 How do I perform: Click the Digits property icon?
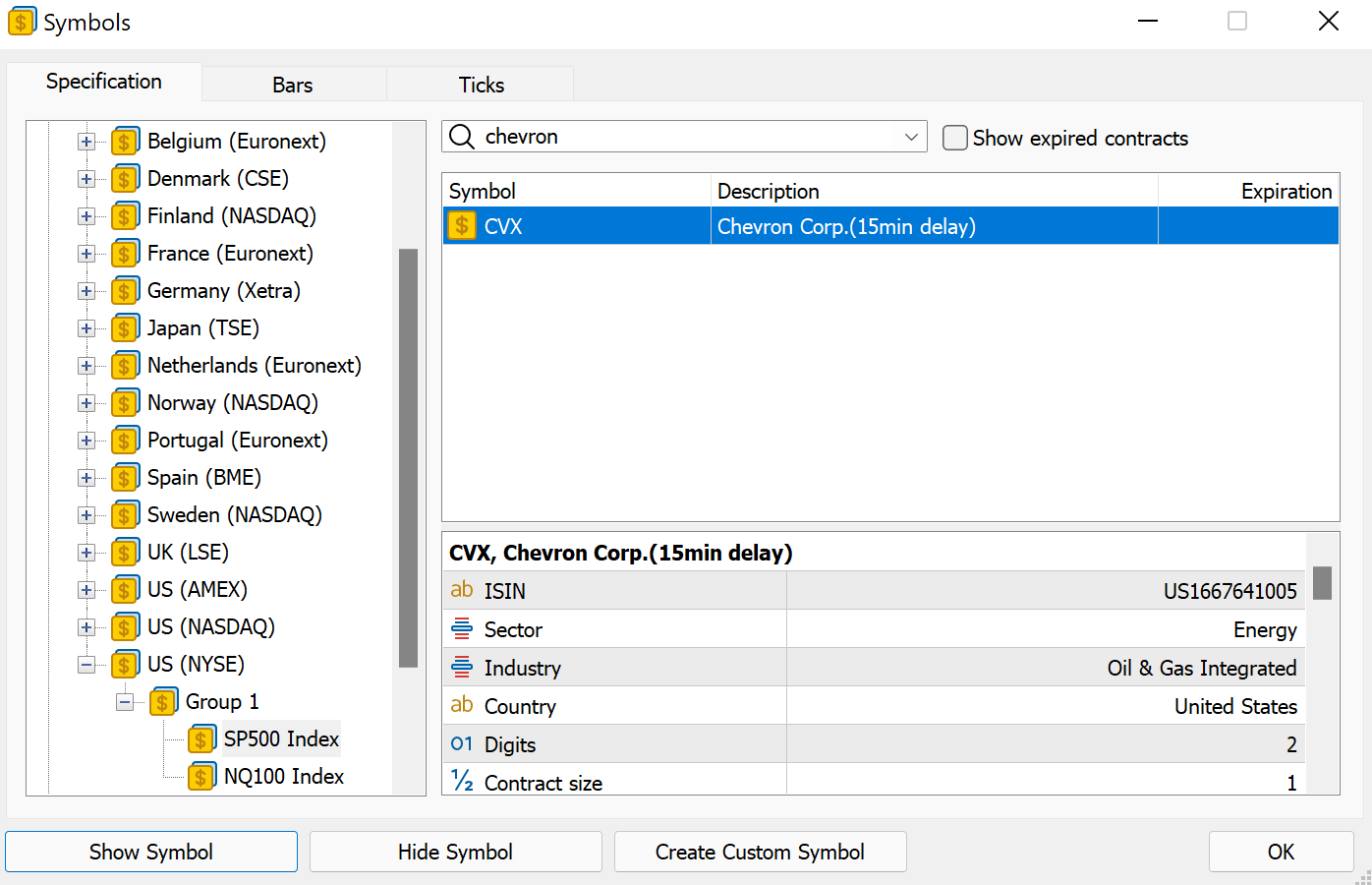click(x=462, y=744)
